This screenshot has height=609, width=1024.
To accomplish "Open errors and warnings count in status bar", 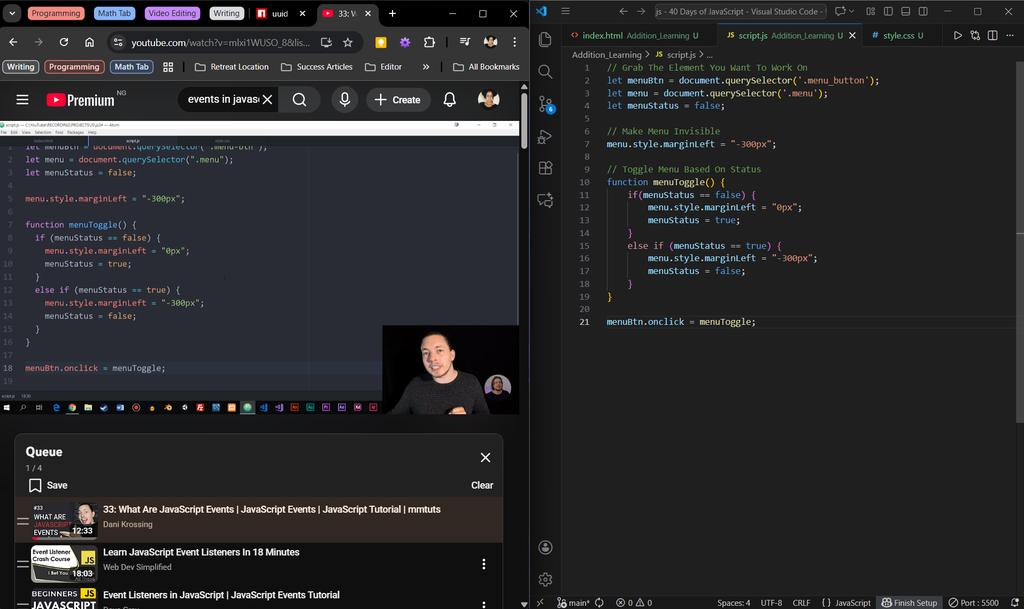I will (633, 602).
